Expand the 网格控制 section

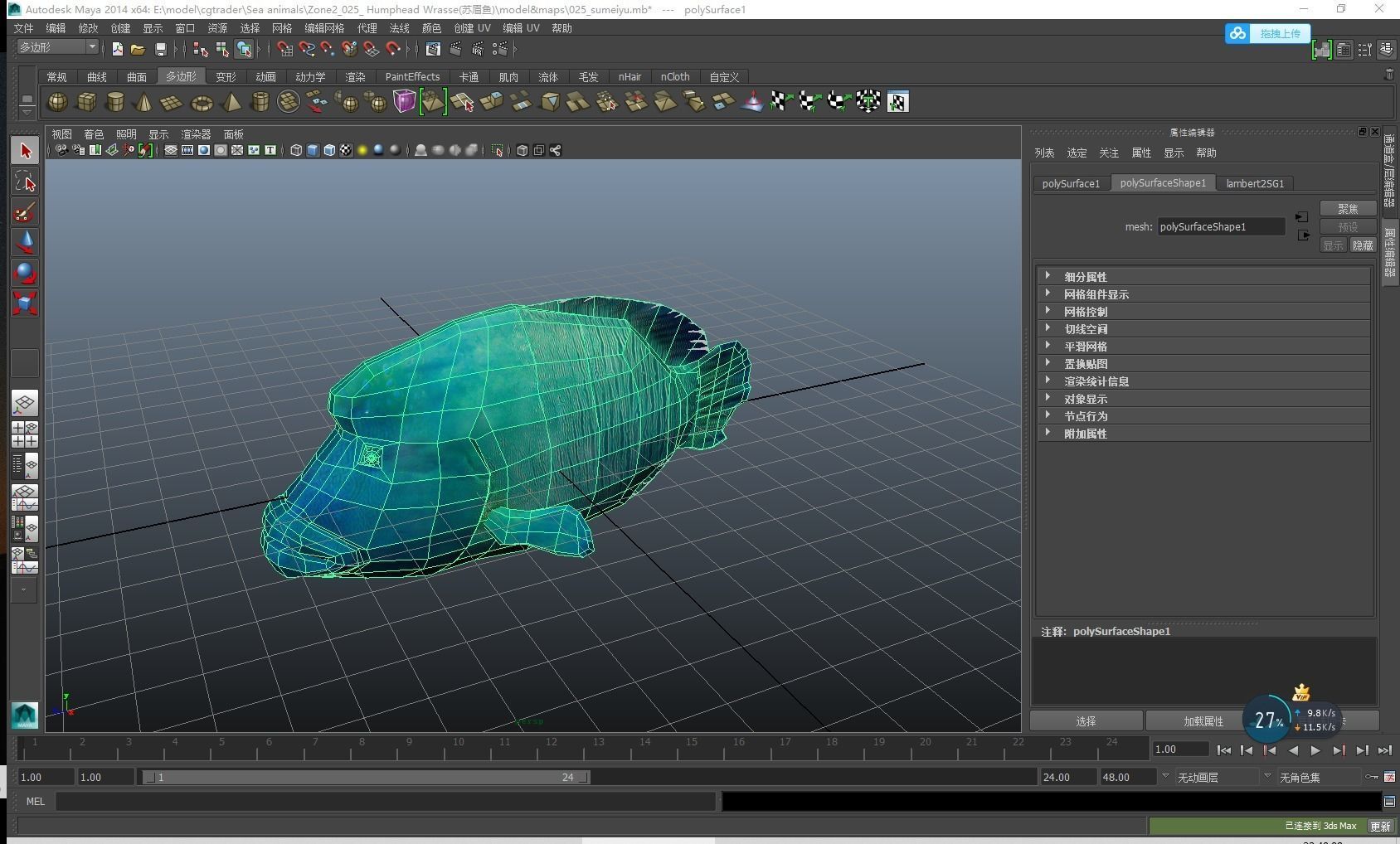pos(1203,311)
